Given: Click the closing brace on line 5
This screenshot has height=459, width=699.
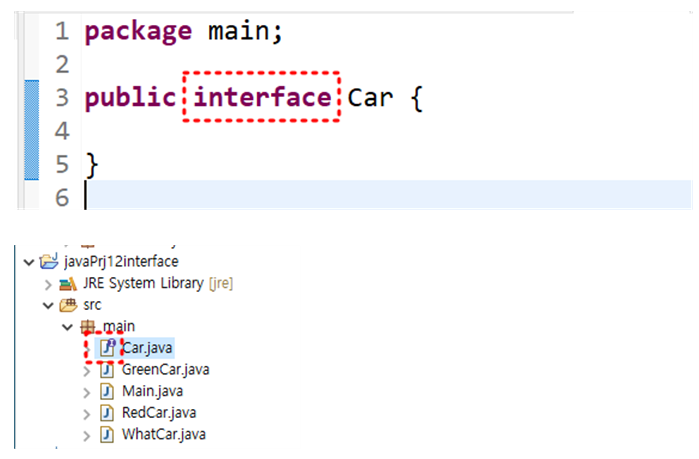Looking at the screenshot, I should 91,165.
